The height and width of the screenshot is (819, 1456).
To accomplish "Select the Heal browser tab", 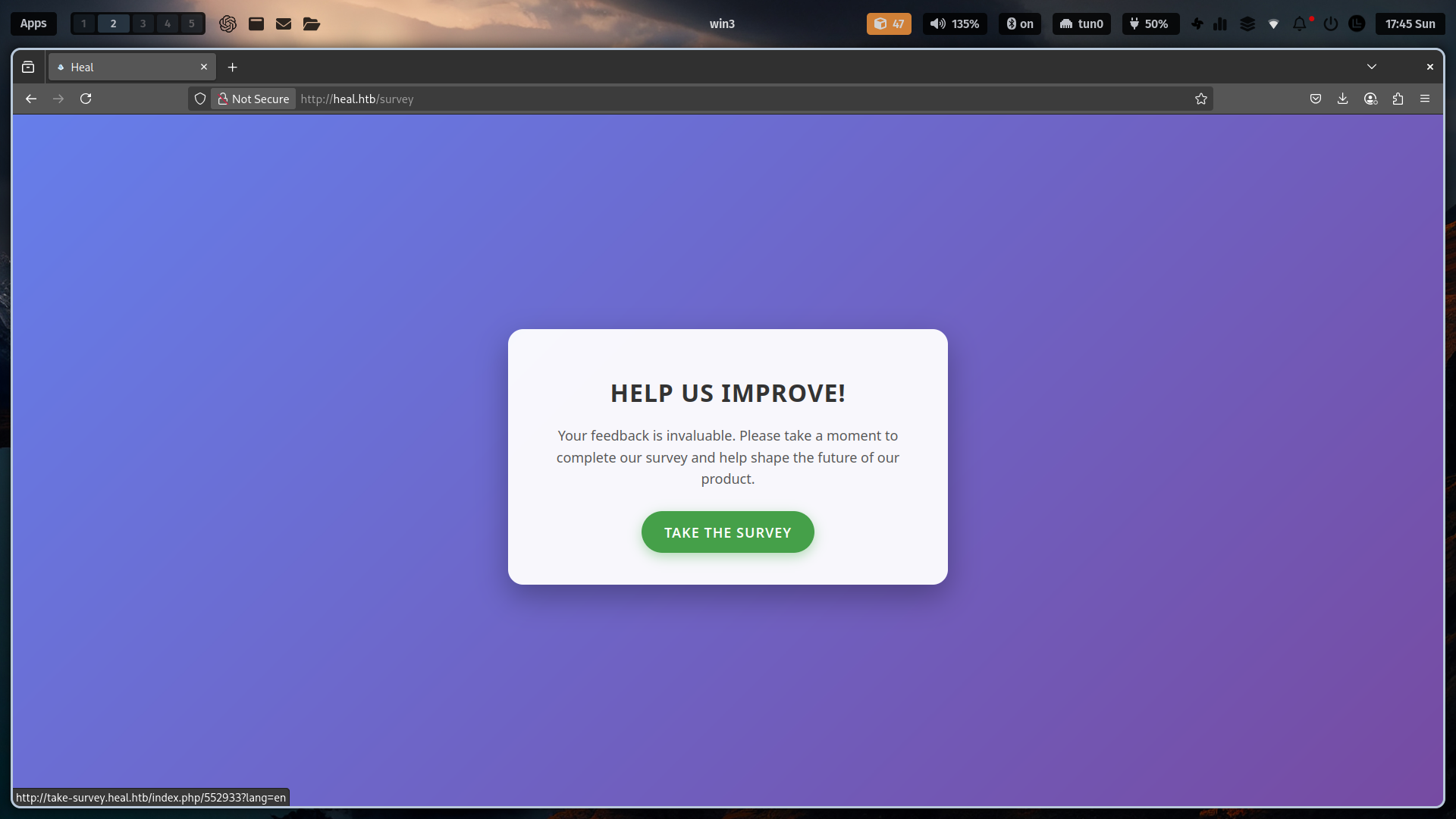I will point(133,67).
